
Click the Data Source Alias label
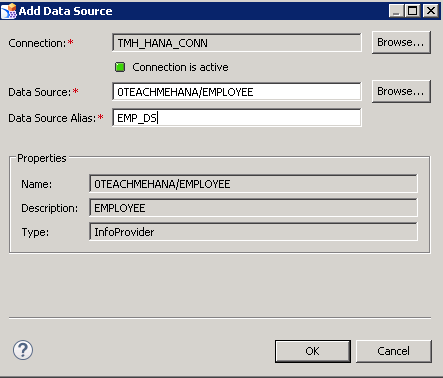click(52, 118)
